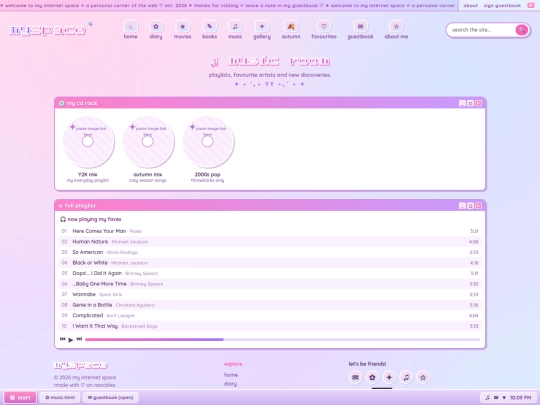Visit the autumn leaf icon

(291, 27)
